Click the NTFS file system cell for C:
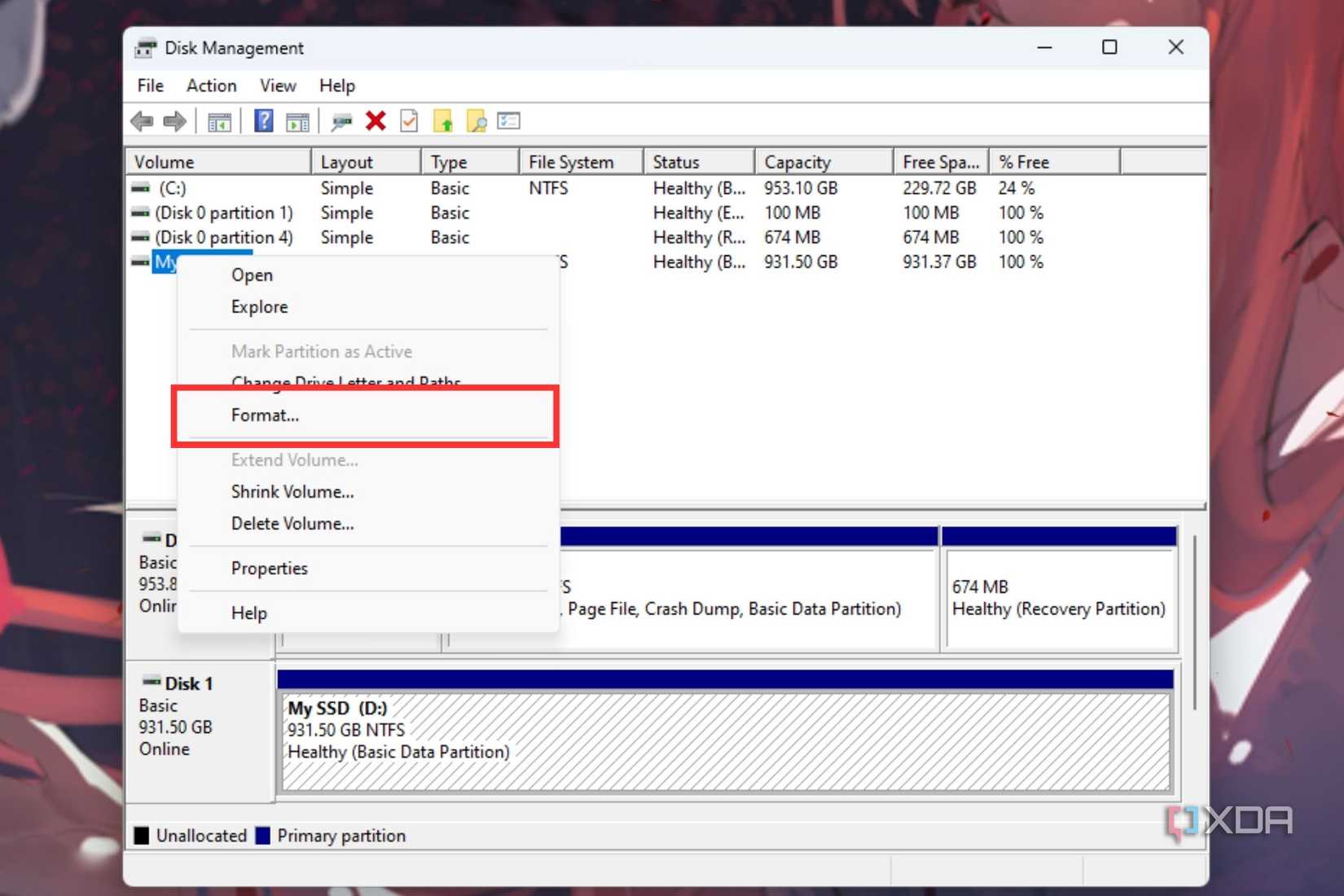Image resolution: width=1344 pixels, height=896 pixels. pyautogui.click(x=548, y=188)
